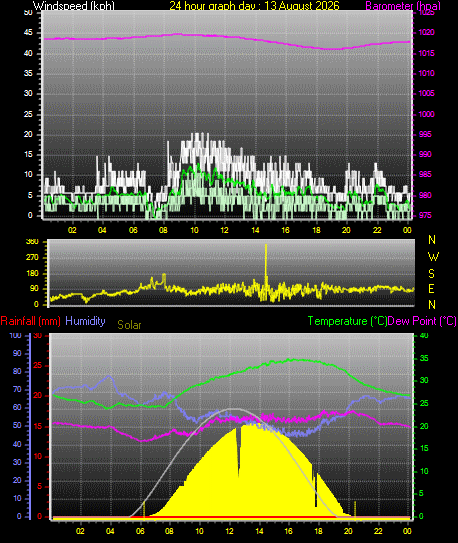The height and width of the screenshot is (543, 458).
Task: Select the "Rainfall (mm)" legend label
Action: pos(30,321)
